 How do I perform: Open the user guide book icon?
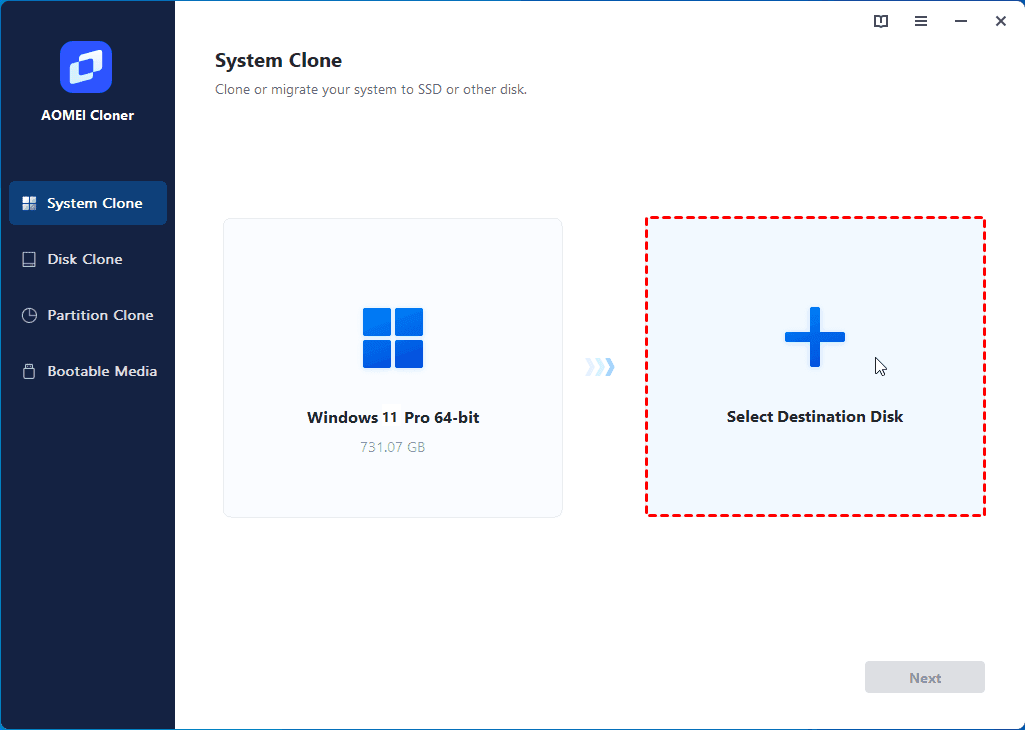point(881,22)
